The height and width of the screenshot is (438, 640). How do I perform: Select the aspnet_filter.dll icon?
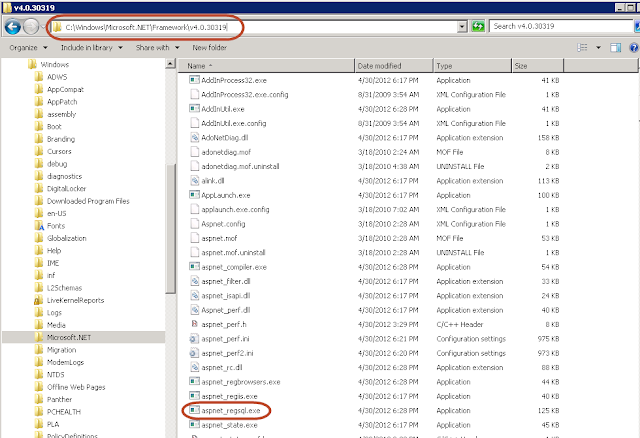(x=194, y=281)
